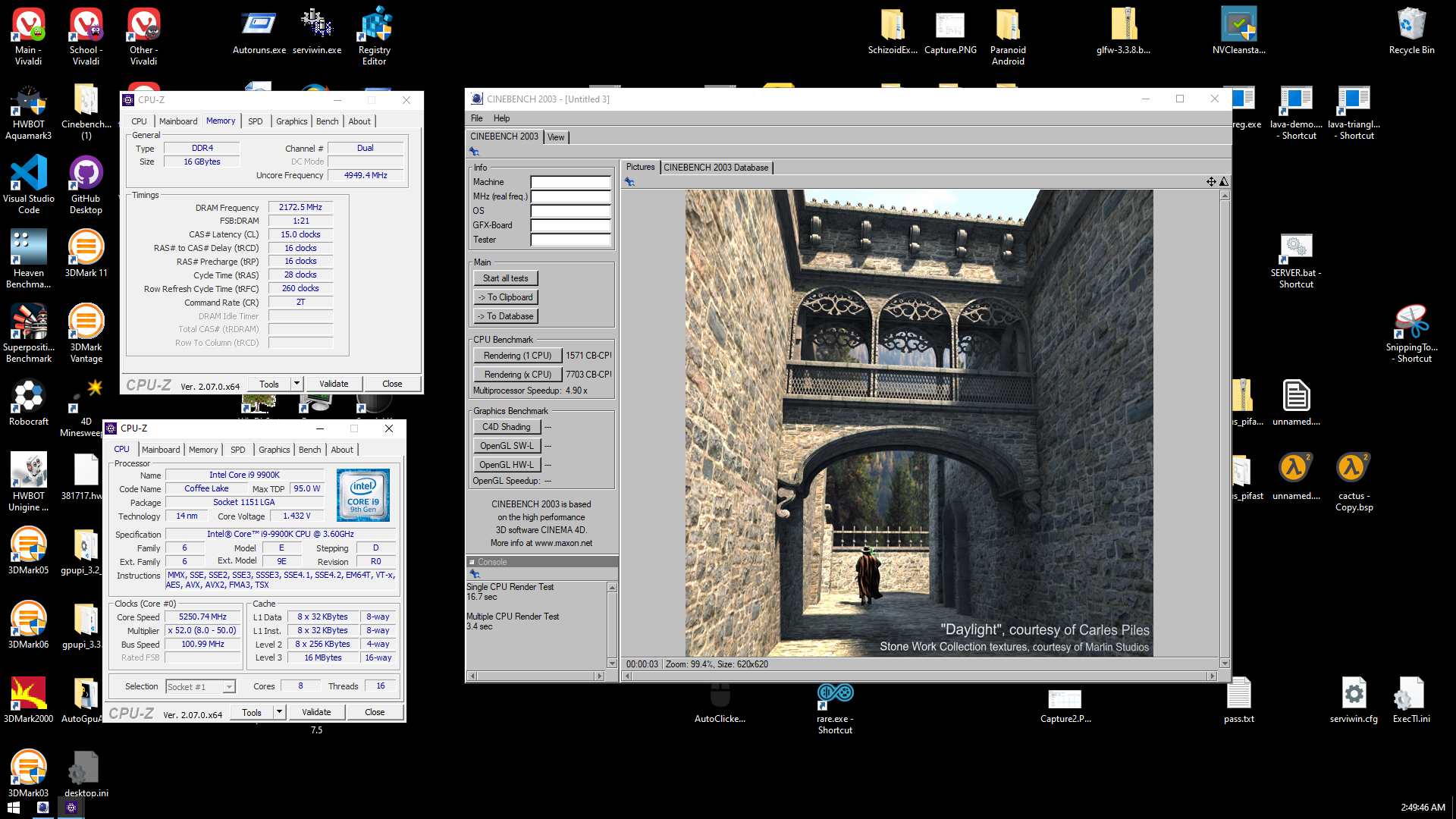Image resolution: width=1456 pixels, height=819 pixels.
Task: Run the OpenGL HW-L test
Action: (506, 465)
